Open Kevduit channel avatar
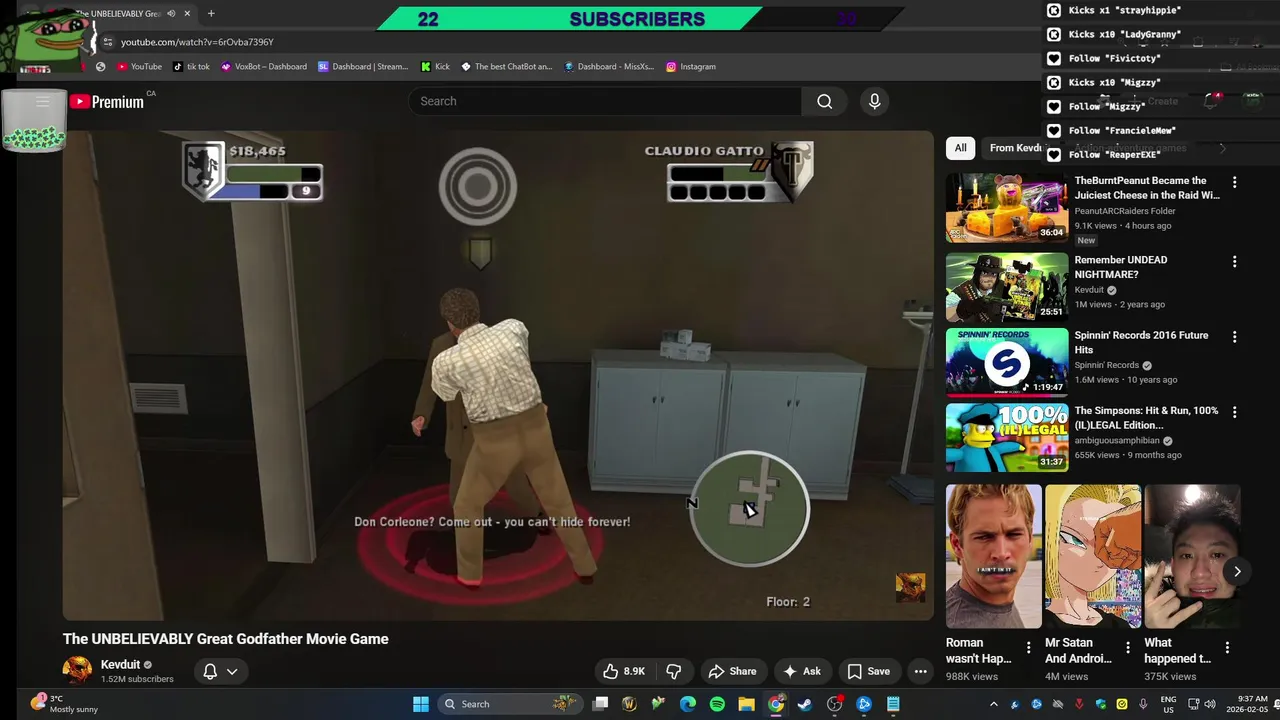Image resolution: width=1280 pixels, height=720 pixels. pyautogui.click(x=77, y=671)
